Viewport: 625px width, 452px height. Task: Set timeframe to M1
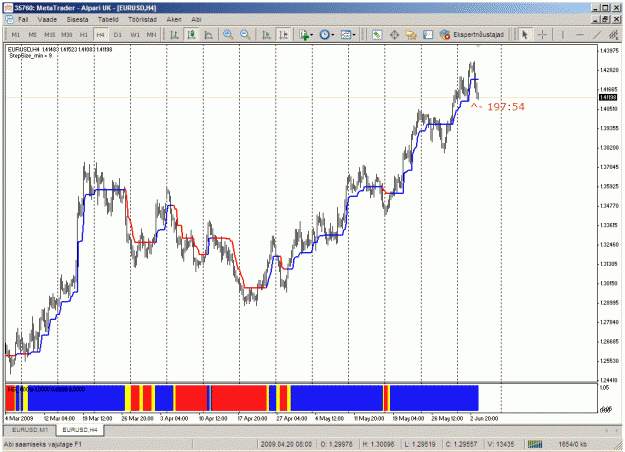(x=16, y=35)
